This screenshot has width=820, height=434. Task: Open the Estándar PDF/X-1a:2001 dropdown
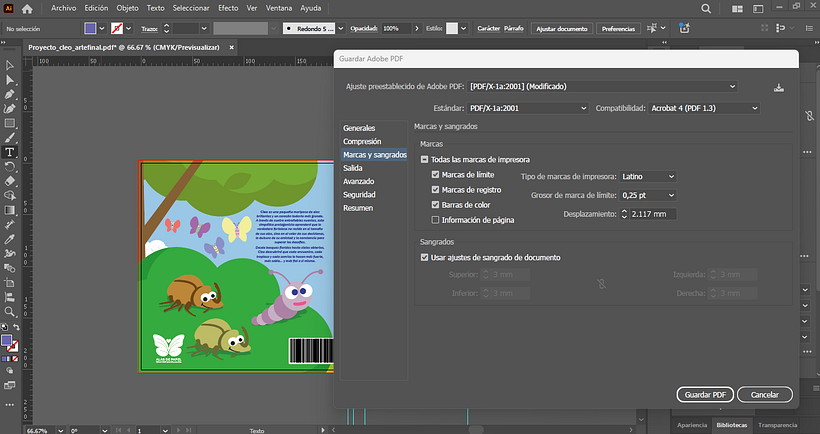(x=528, y=108)
